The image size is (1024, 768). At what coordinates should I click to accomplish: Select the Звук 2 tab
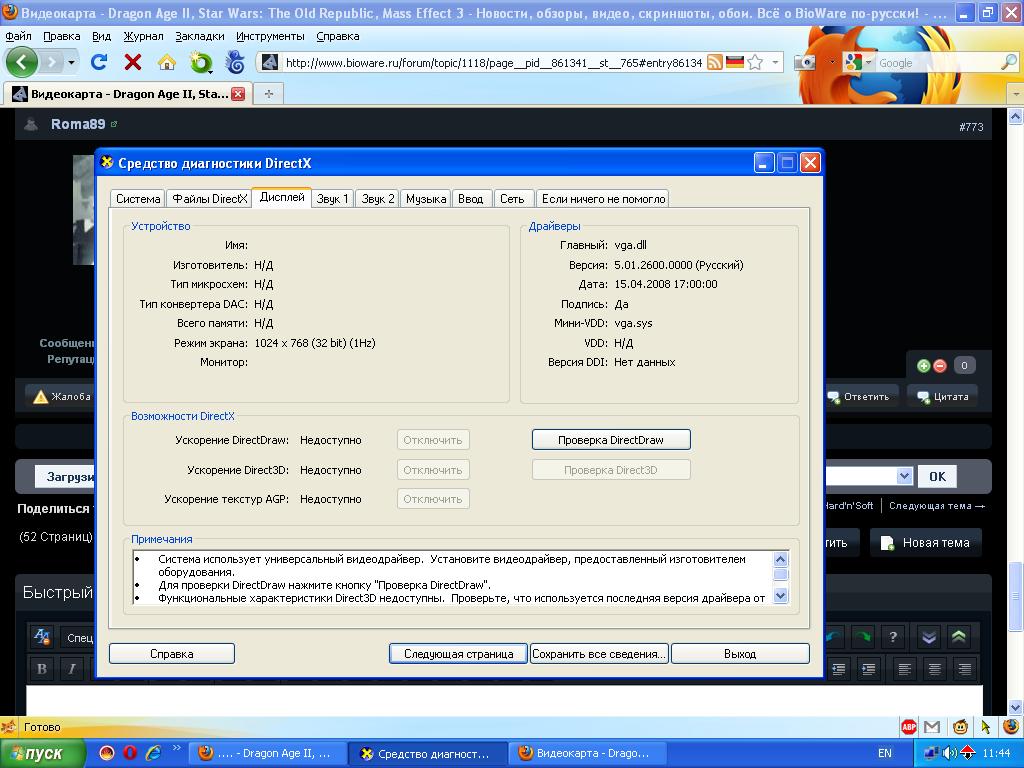pos(378,199)
